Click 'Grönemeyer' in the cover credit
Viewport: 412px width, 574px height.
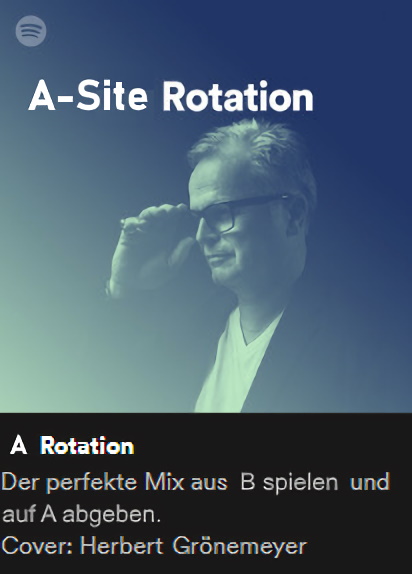tap(240, 547)
